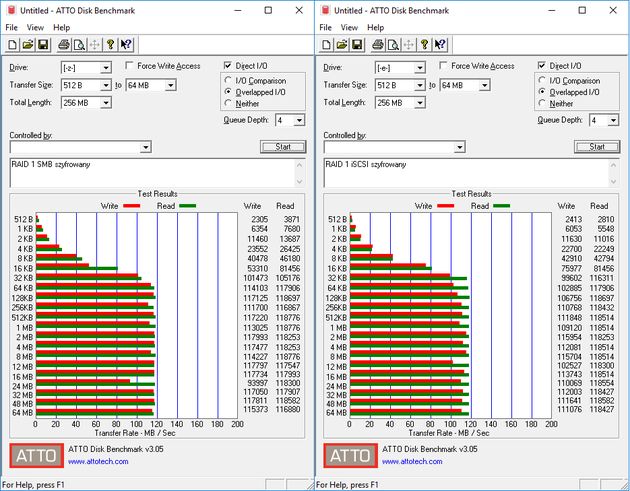
Task: Click Start button in right window
Action: (x=597, y=147)
